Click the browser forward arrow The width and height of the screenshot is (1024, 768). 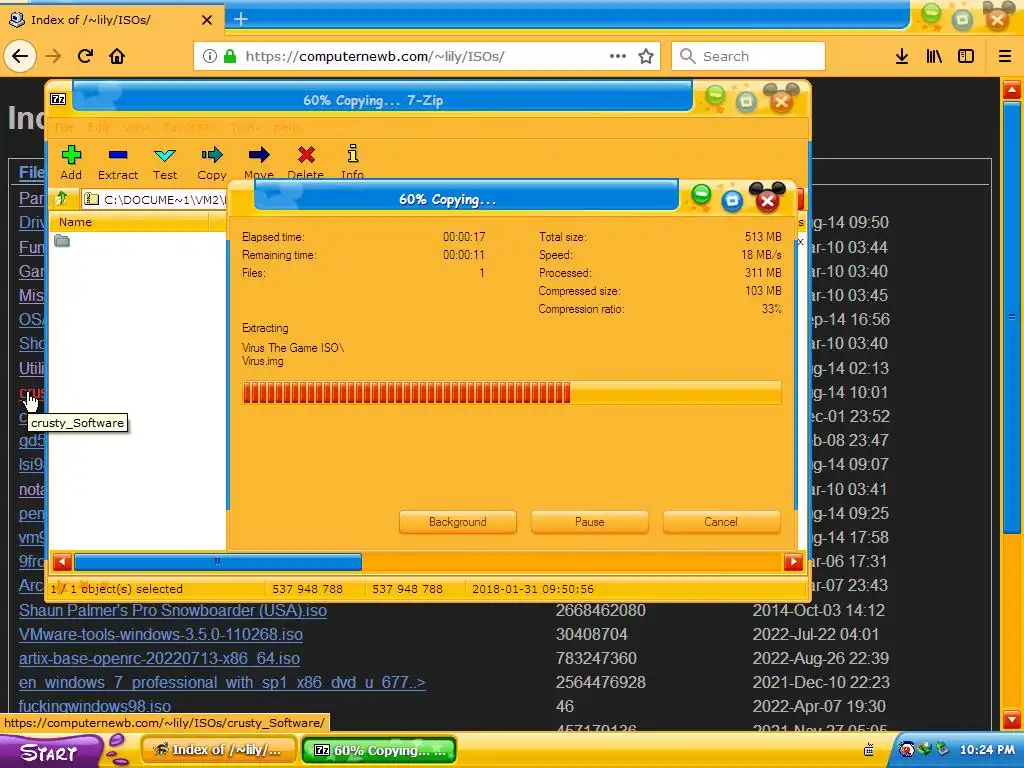(x=53, y=56)
